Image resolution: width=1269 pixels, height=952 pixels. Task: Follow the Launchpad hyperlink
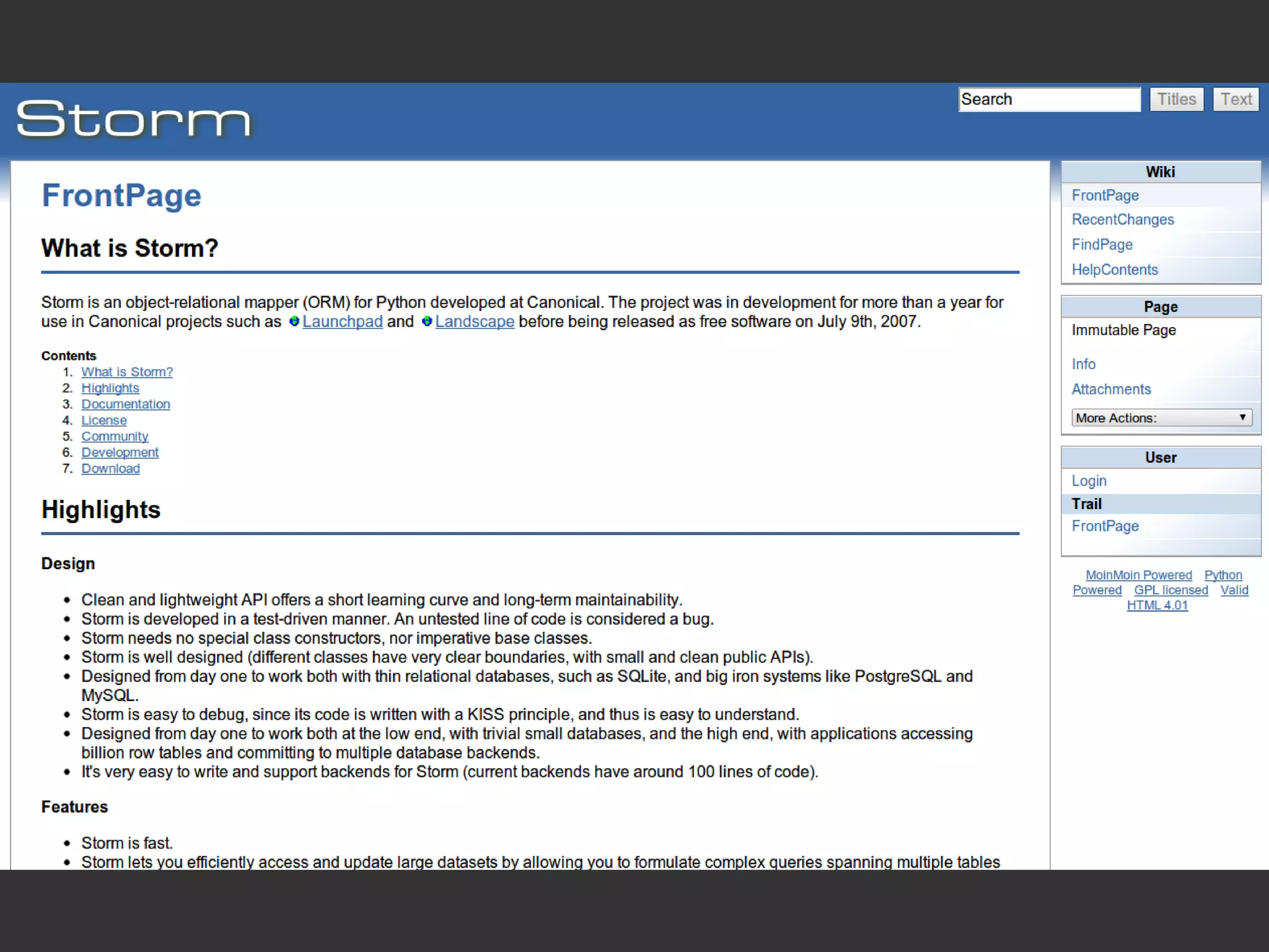pos(342,321)
